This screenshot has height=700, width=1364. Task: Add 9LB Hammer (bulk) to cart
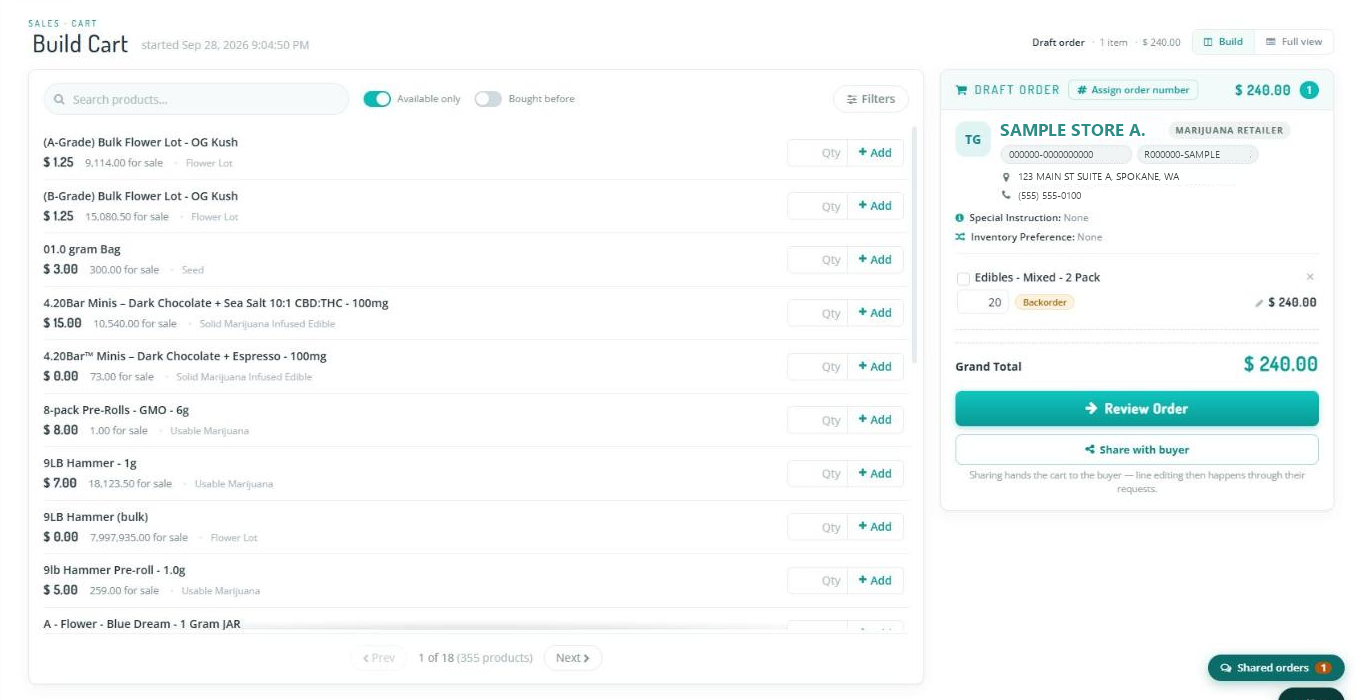[x=875, y=527]
